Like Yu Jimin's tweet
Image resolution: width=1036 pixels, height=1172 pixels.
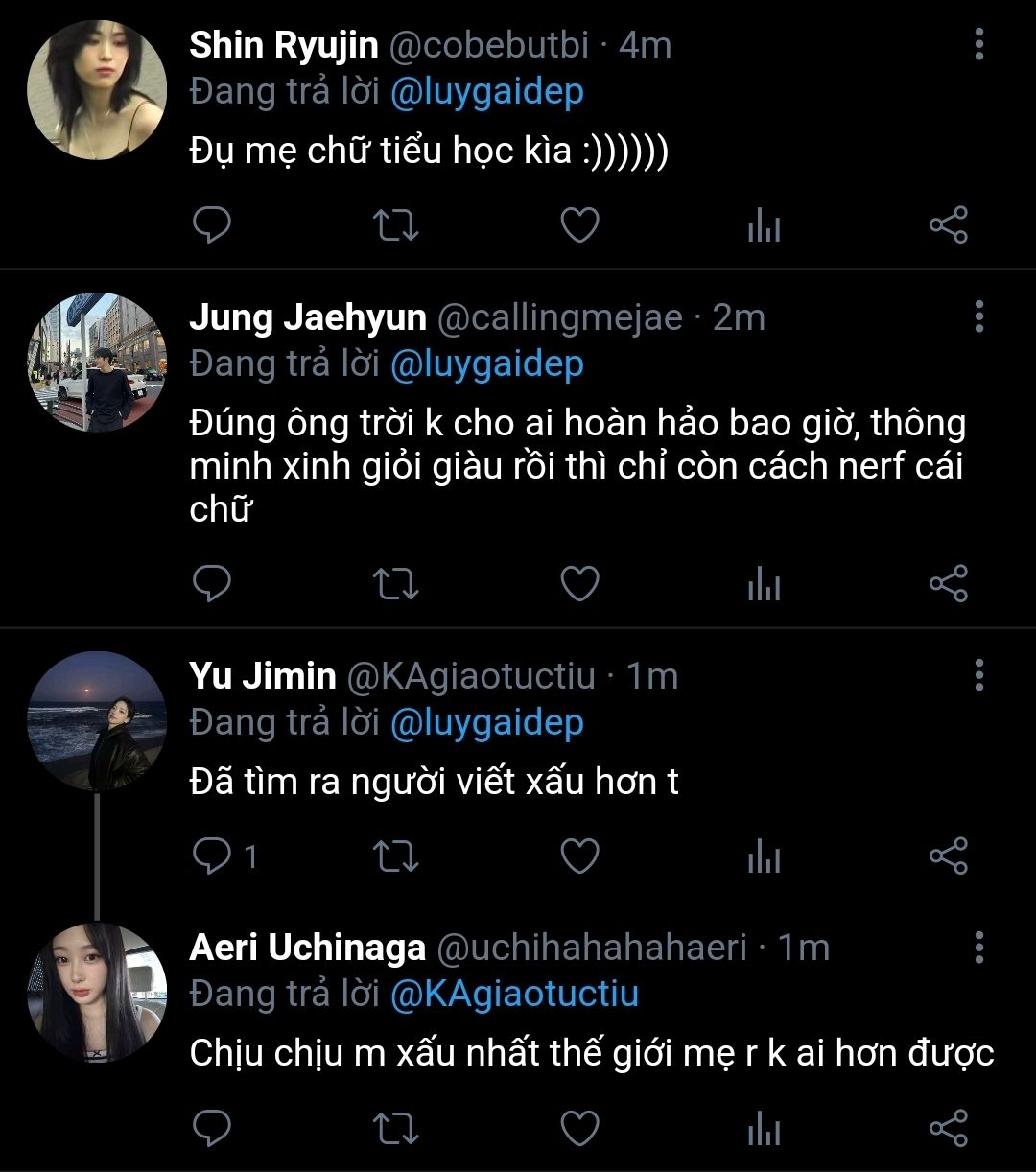click(579, 856)
